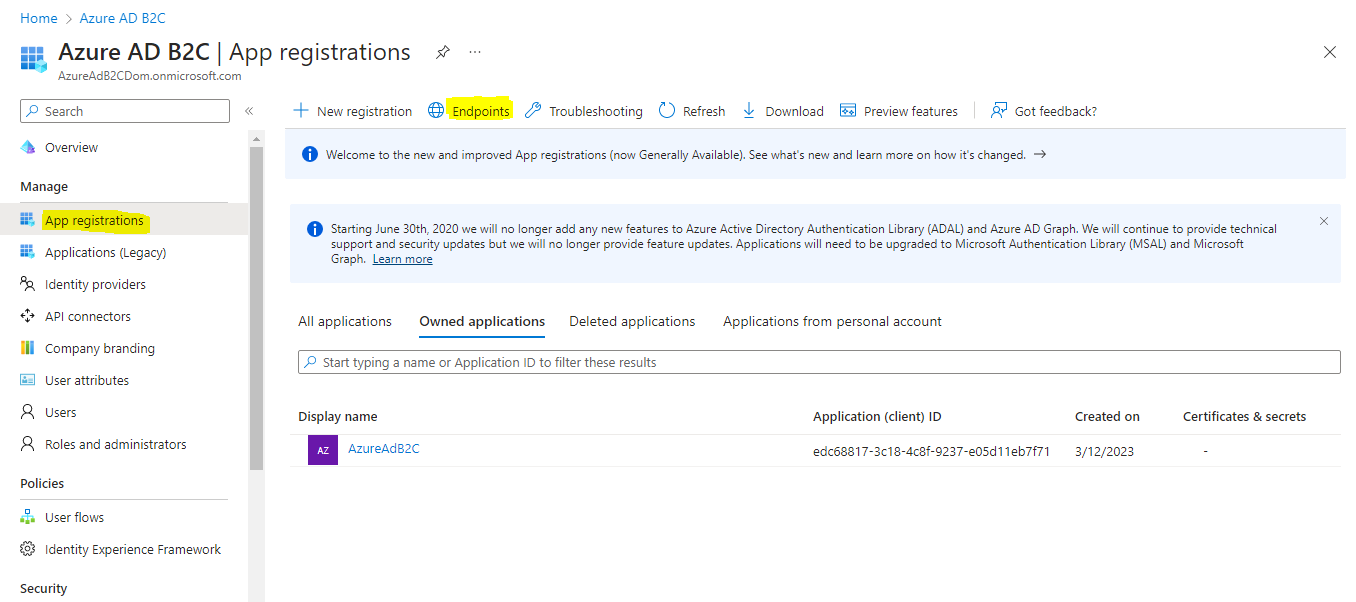Screen dimensions: 1356x602
Task: Click the App registrations grid icon
Action: pyautogui.click(x=28, y=220)
